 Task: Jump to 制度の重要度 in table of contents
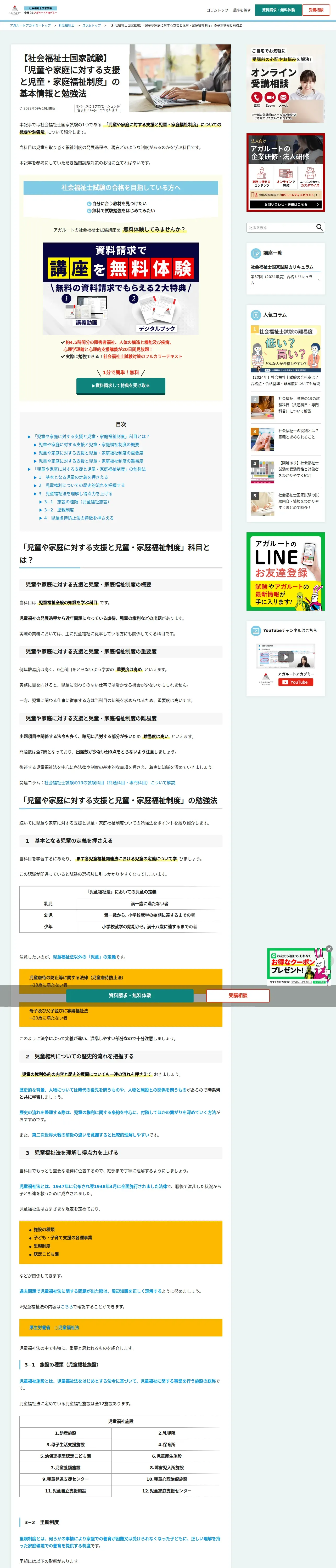click(x=91, y=453)
